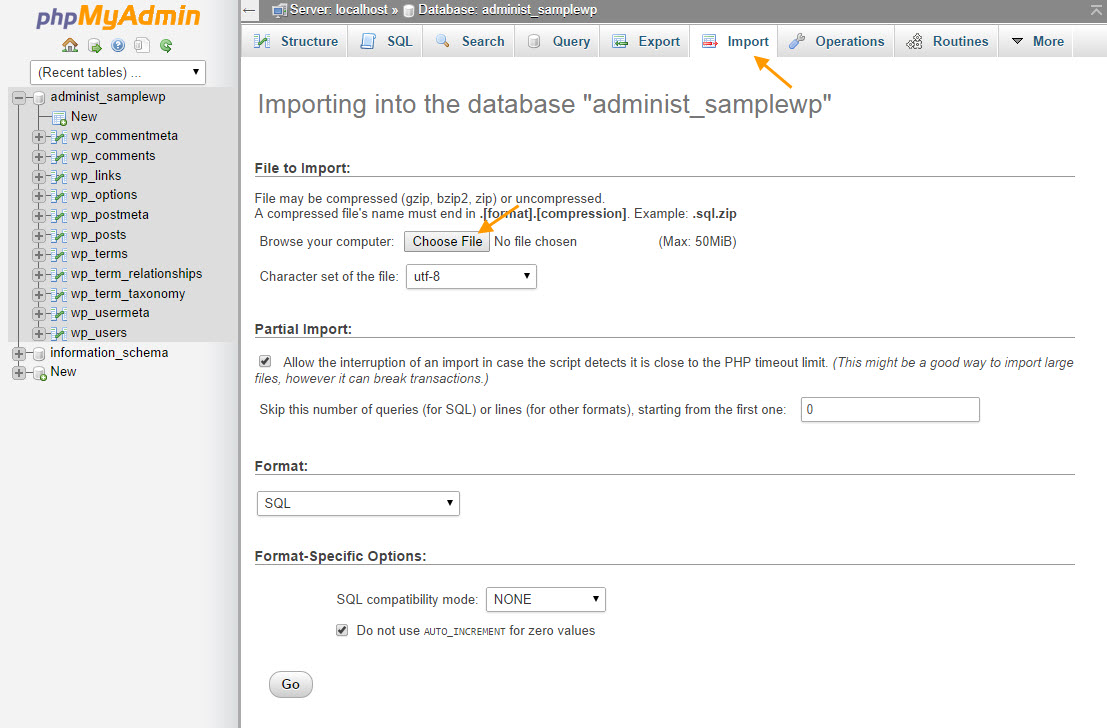Screen dimensions: 1107x728
Task: Switch to the Routines tab
Action: (947, 41)
